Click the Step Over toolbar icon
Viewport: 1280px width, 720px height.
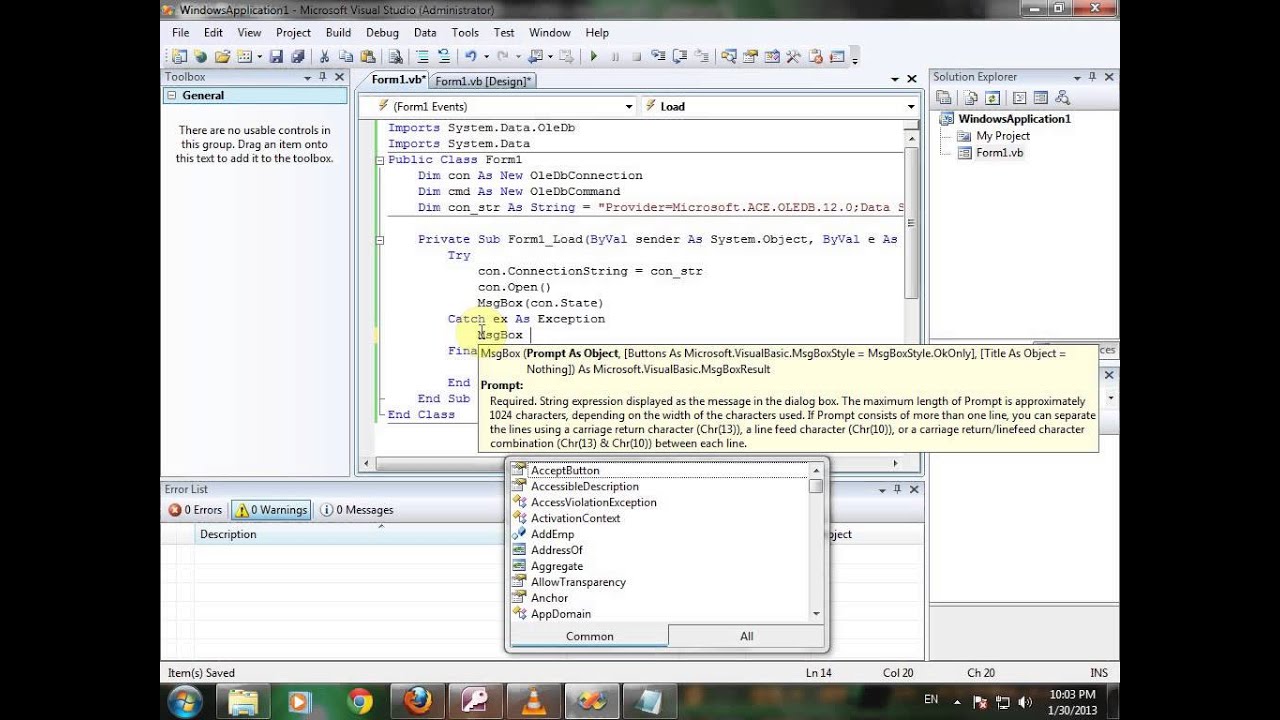(x=680, y=57)
